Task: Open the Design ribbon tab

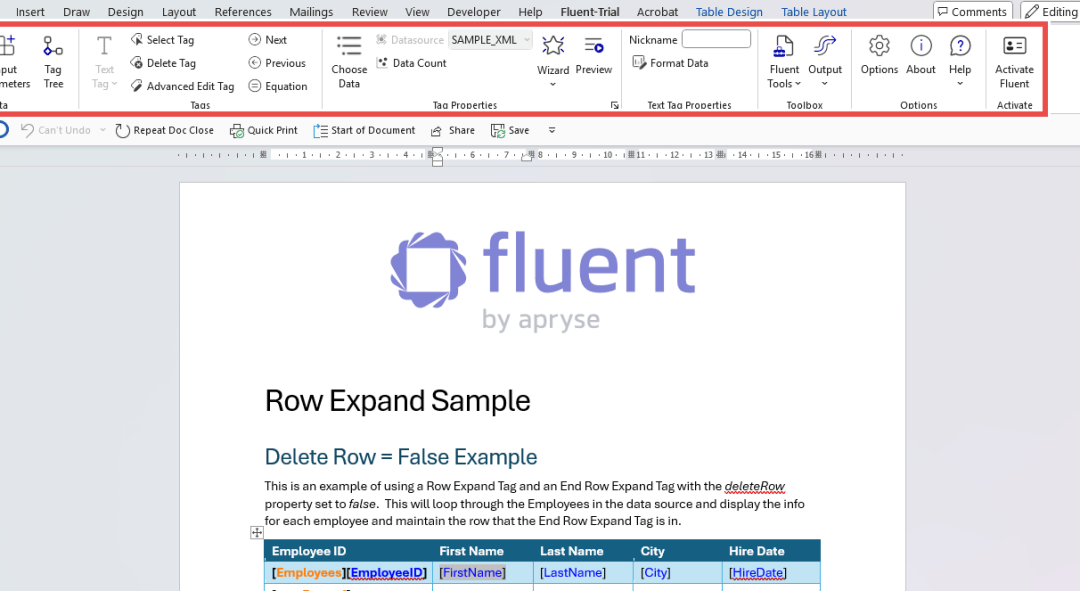Action: pyautogui.click(x=125, y=12)
